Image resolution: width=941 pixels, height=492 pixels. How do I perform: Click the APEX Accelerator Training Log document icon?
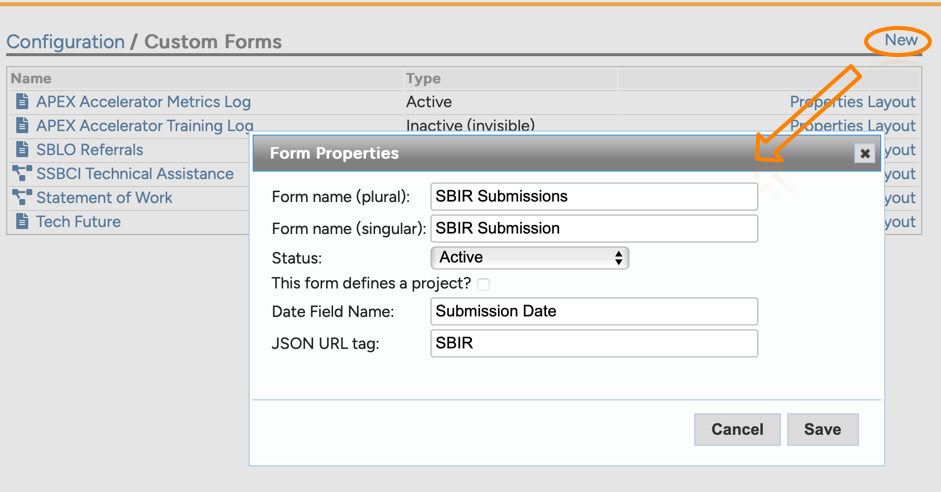22,126
